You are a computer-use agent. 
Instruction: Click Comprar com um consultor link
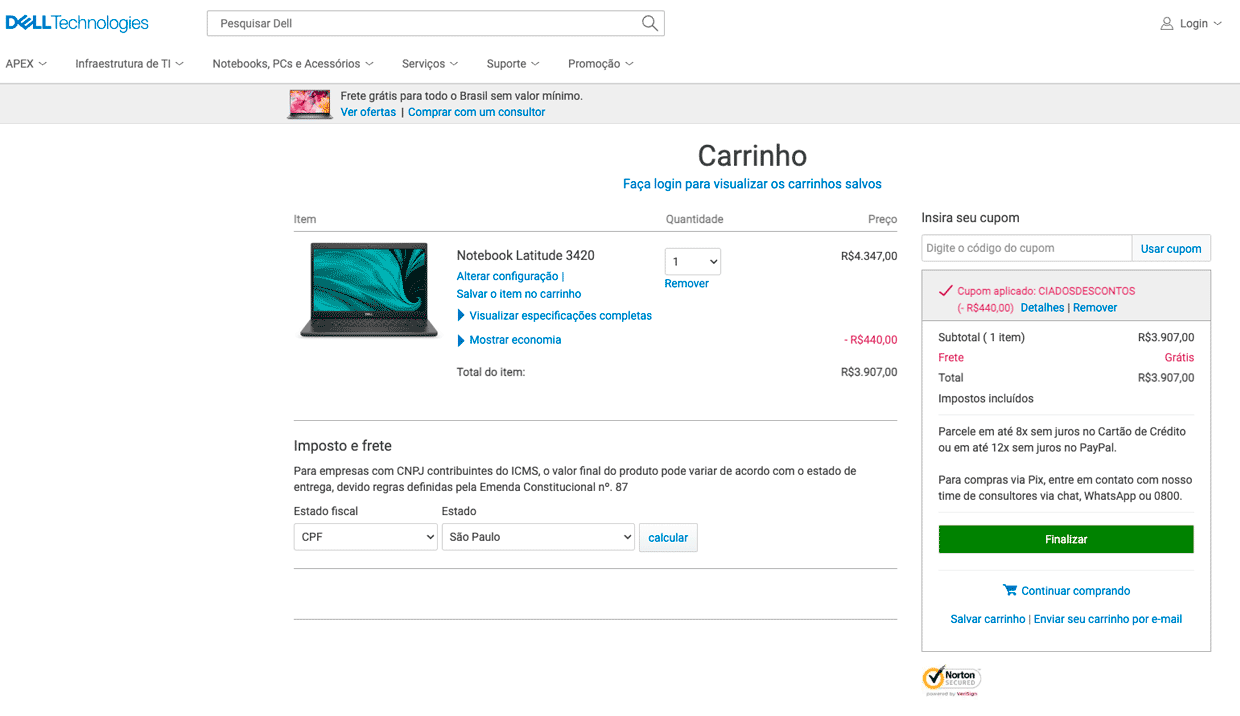[476, 112]
